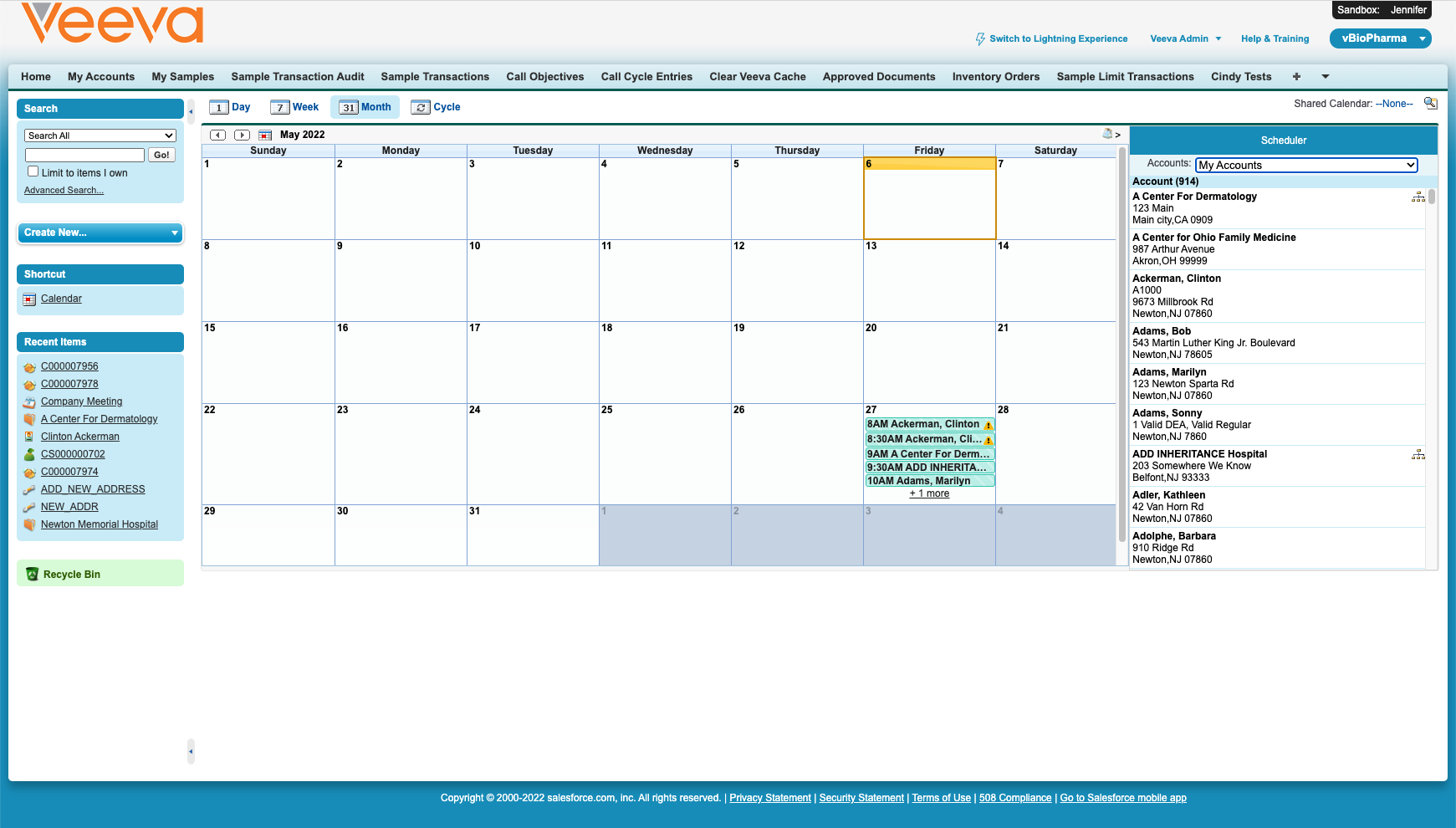
Task: Open the Recycle Bin
Action: coord(71,575)
